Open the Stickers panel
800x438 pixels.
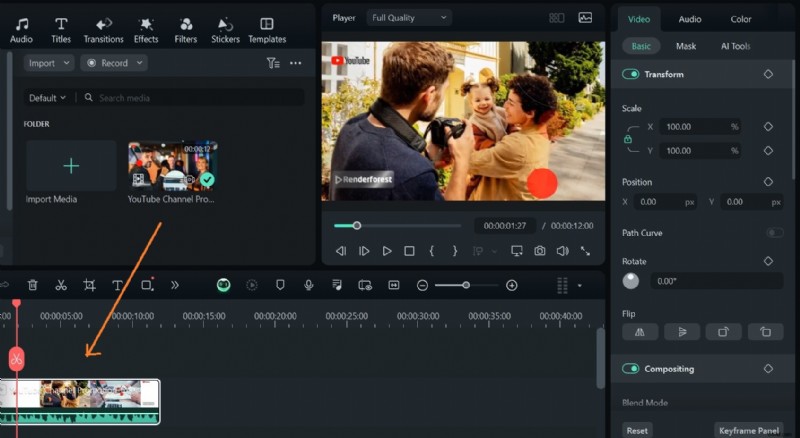pos(225,29)
